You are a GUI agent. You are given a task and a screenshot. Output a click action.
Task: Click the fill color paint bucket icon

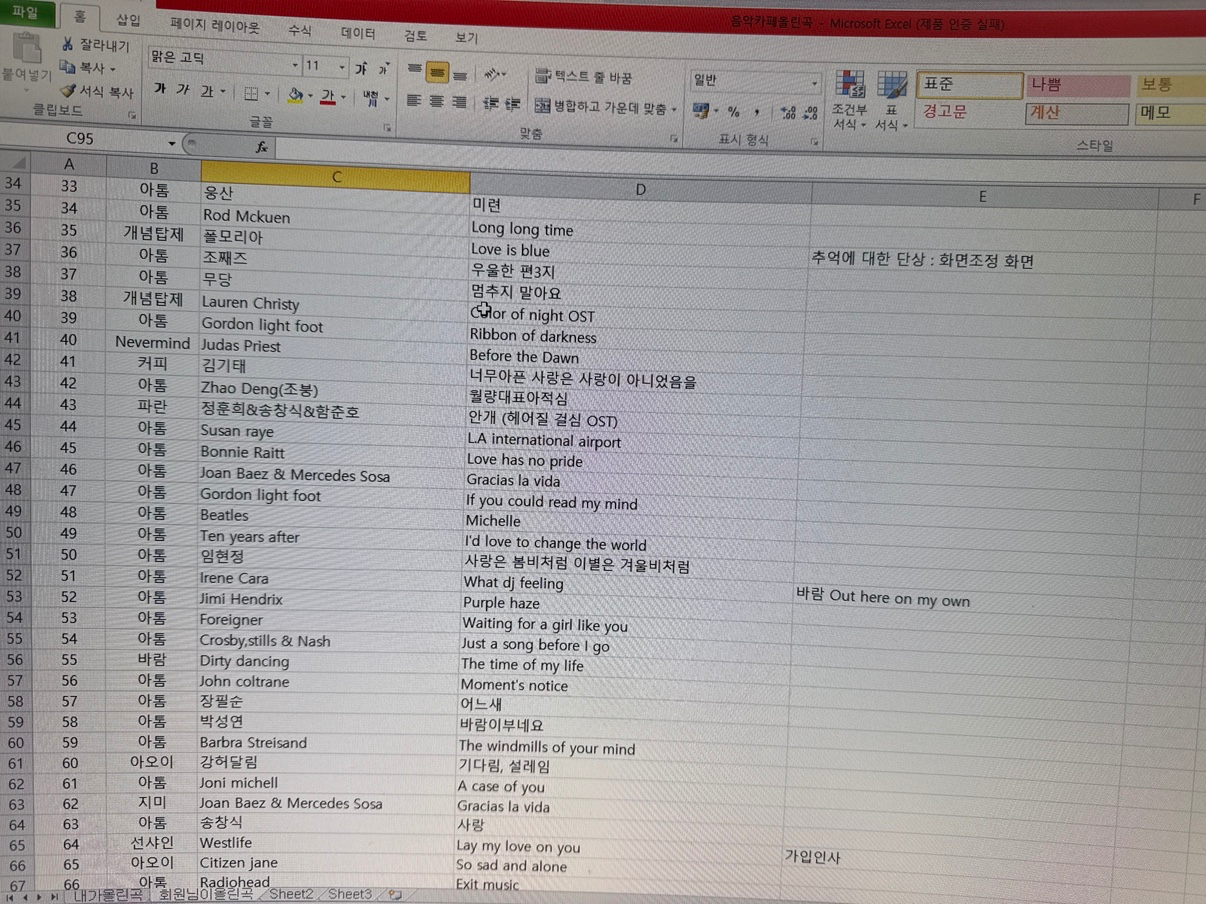295,96
